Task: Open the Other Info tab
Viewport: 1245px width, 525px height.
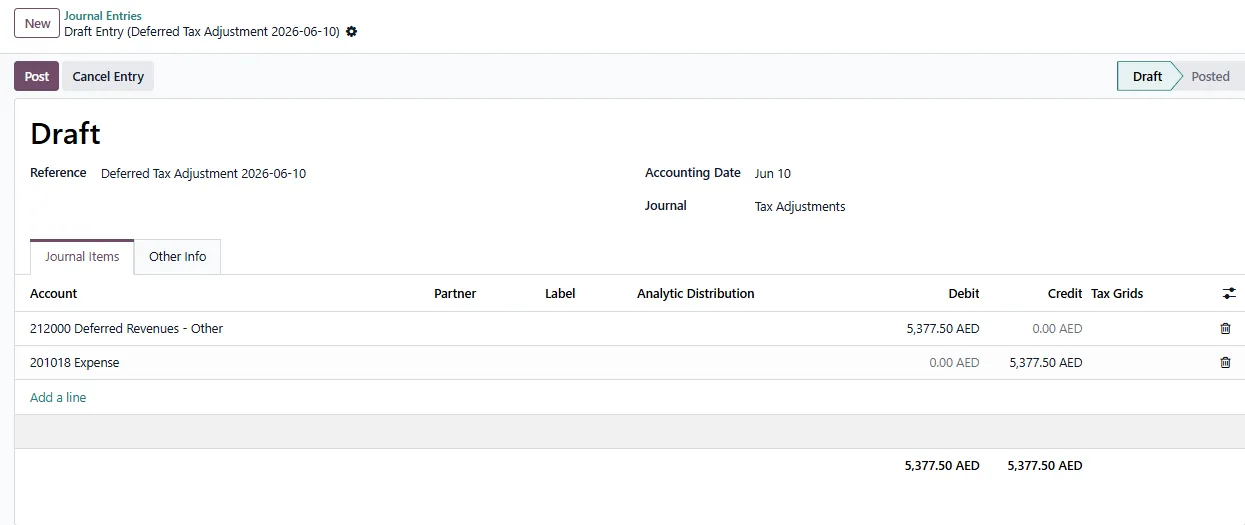Action: click(x=177, y=256)
